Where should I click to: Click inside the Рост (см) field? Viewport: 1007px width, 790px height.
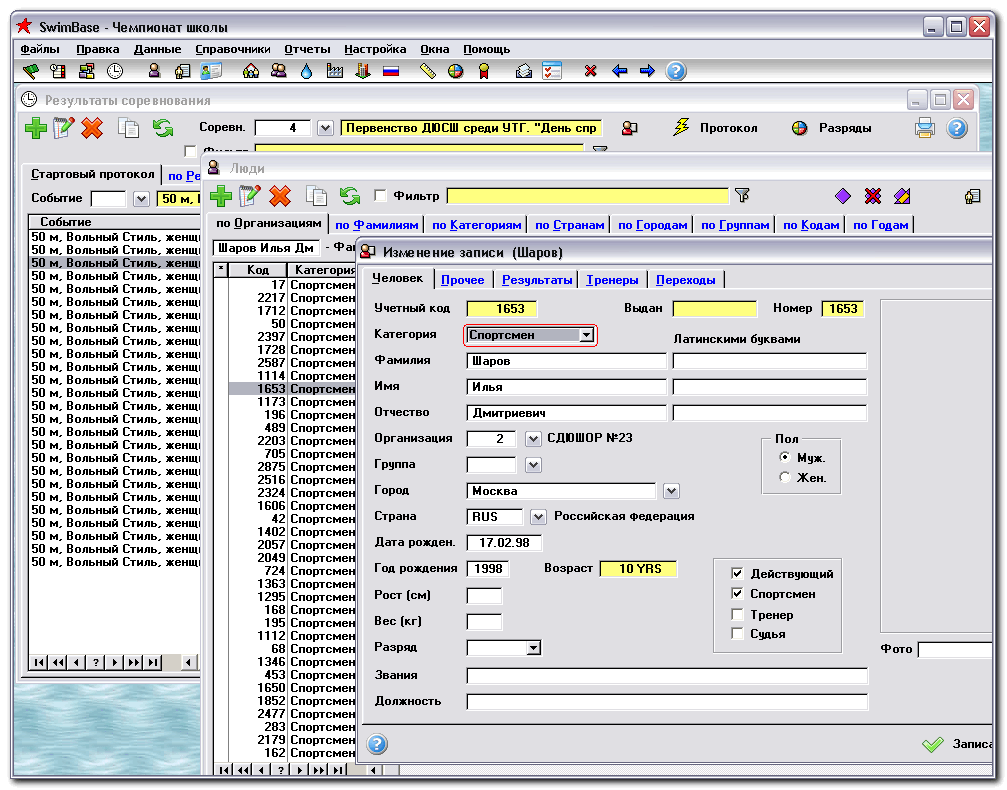[x=483, y=595]
